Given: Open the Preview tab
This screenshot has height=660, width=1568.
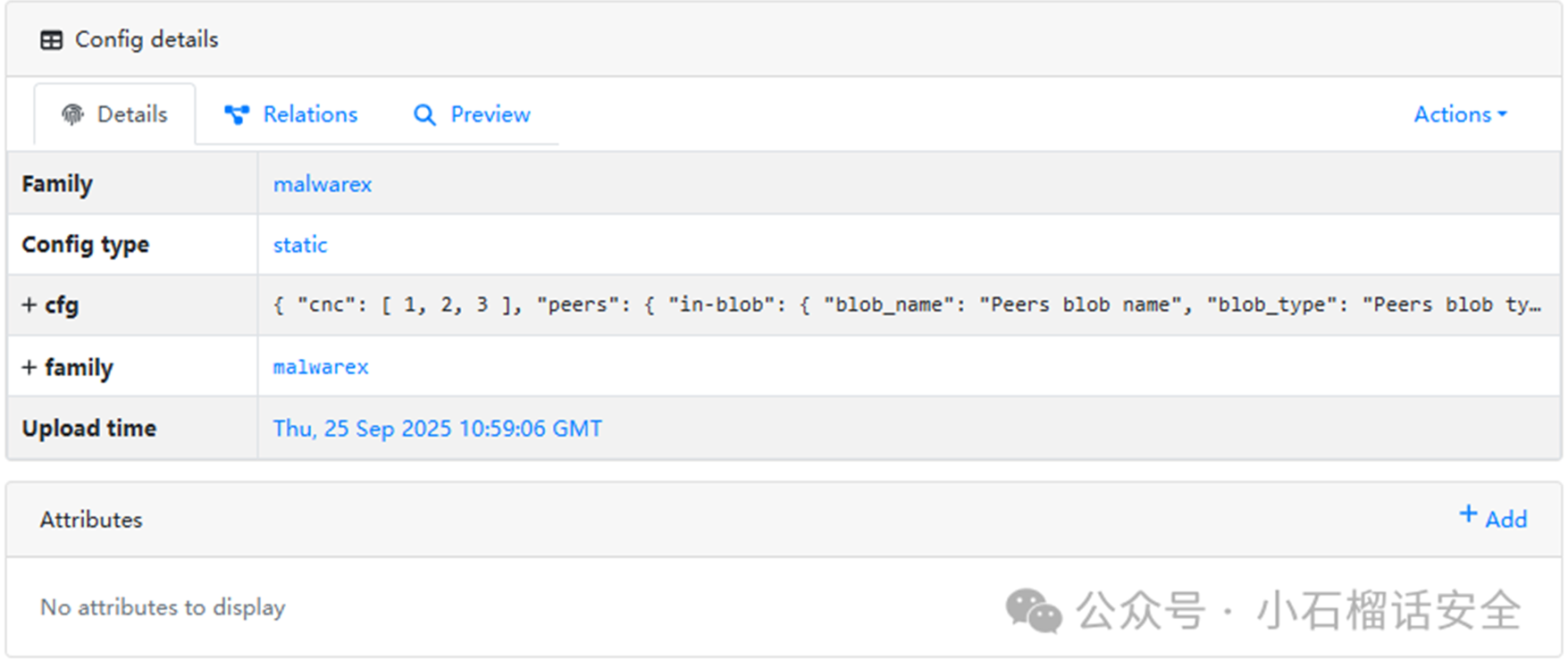Looking at the screenshot, I should coord(490,114).
